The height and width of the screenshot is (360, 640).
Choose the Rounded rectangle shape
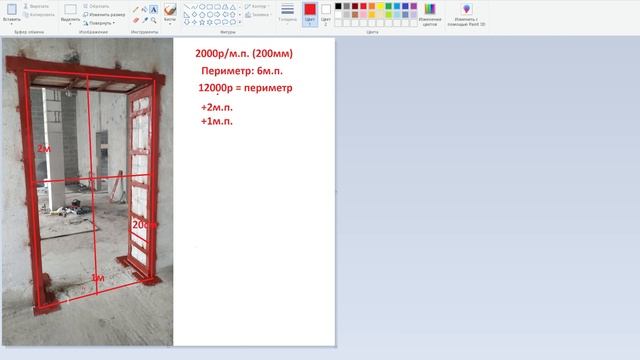click(x=218, y=7)
